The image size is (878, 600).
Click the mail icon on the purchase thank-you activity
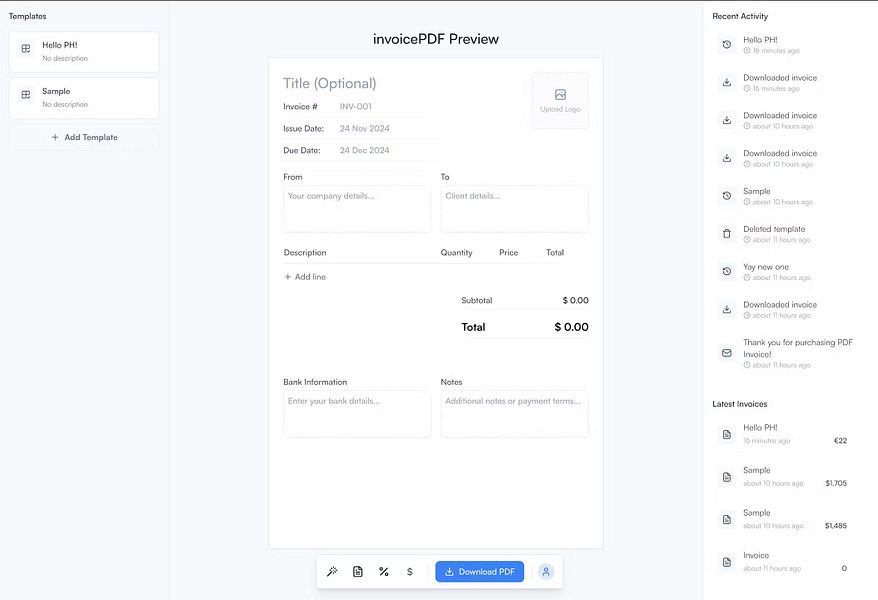727,352
